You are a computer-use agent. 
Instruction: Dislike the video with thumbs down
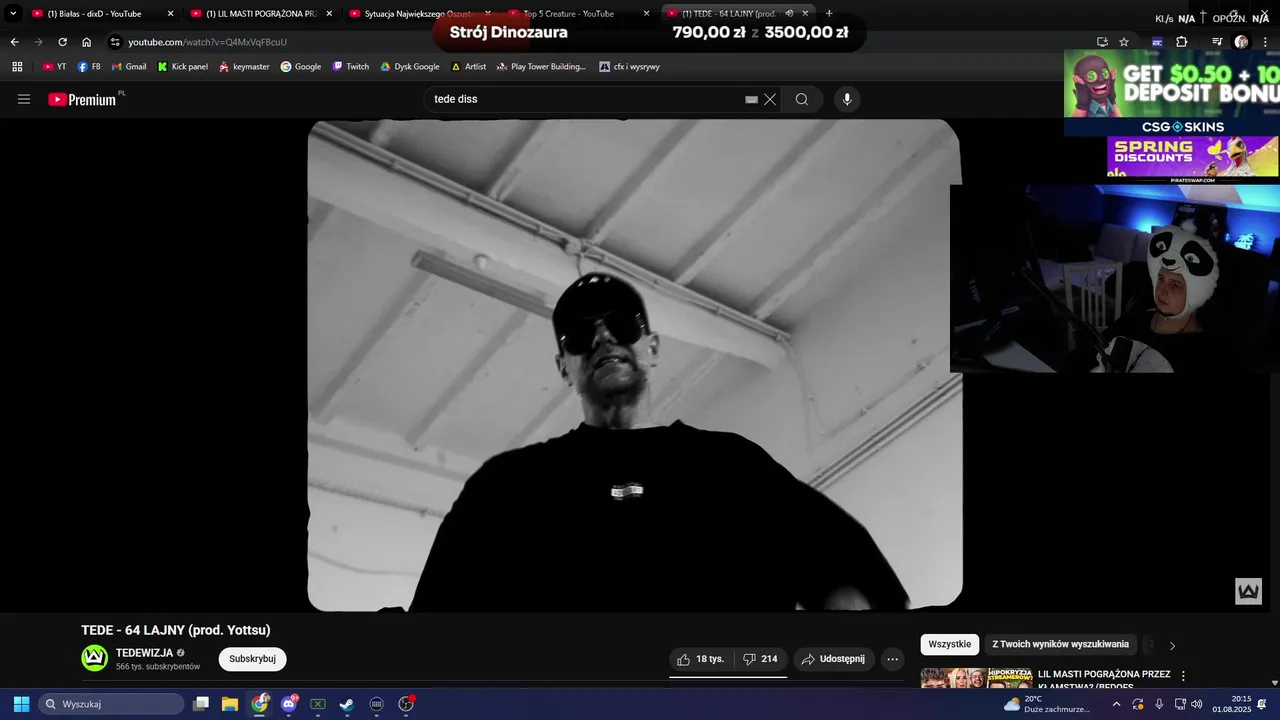pos(760,659)
